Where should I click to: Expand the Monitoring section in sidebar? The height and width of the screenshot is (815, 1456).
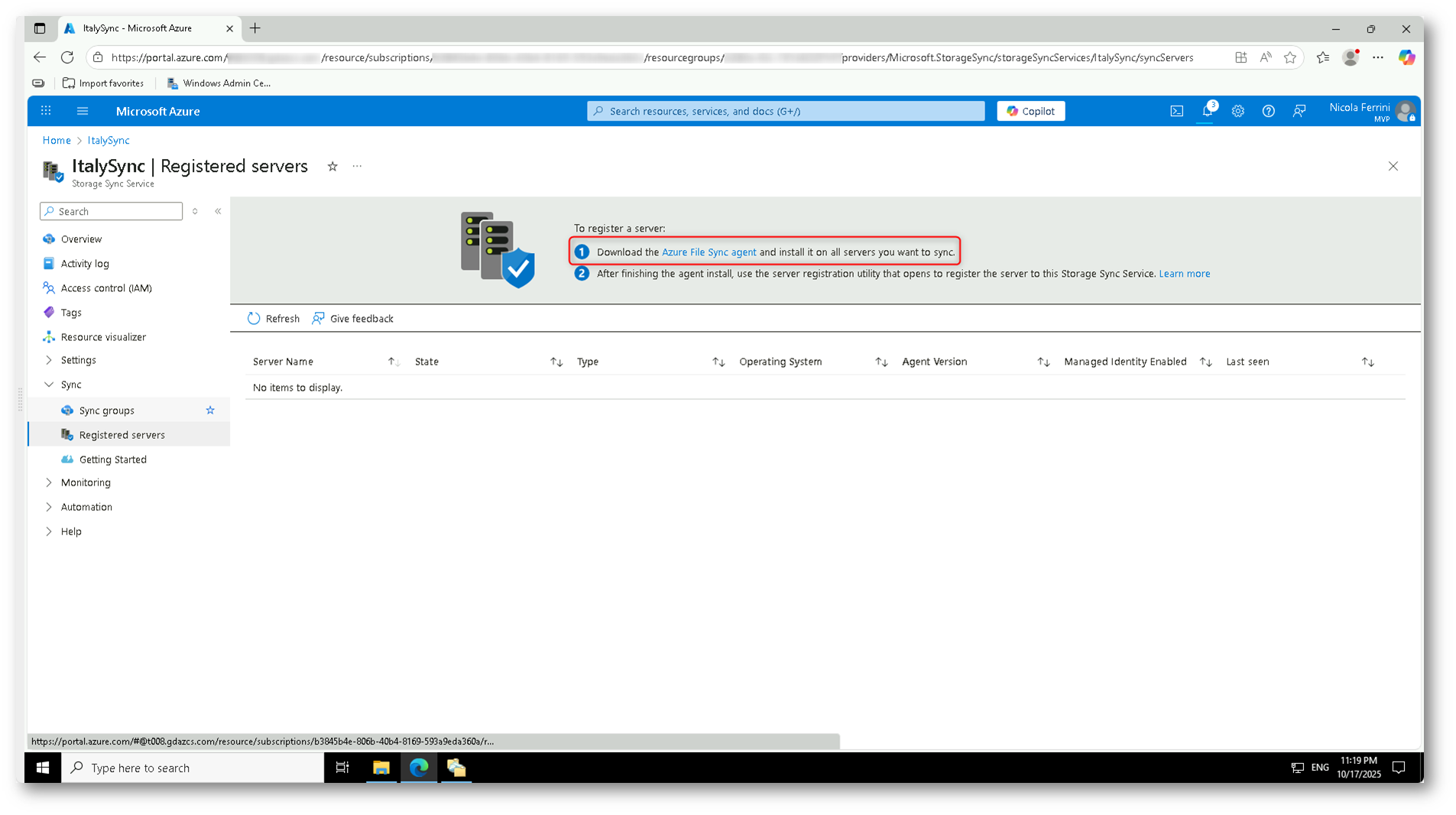(49, 482)
